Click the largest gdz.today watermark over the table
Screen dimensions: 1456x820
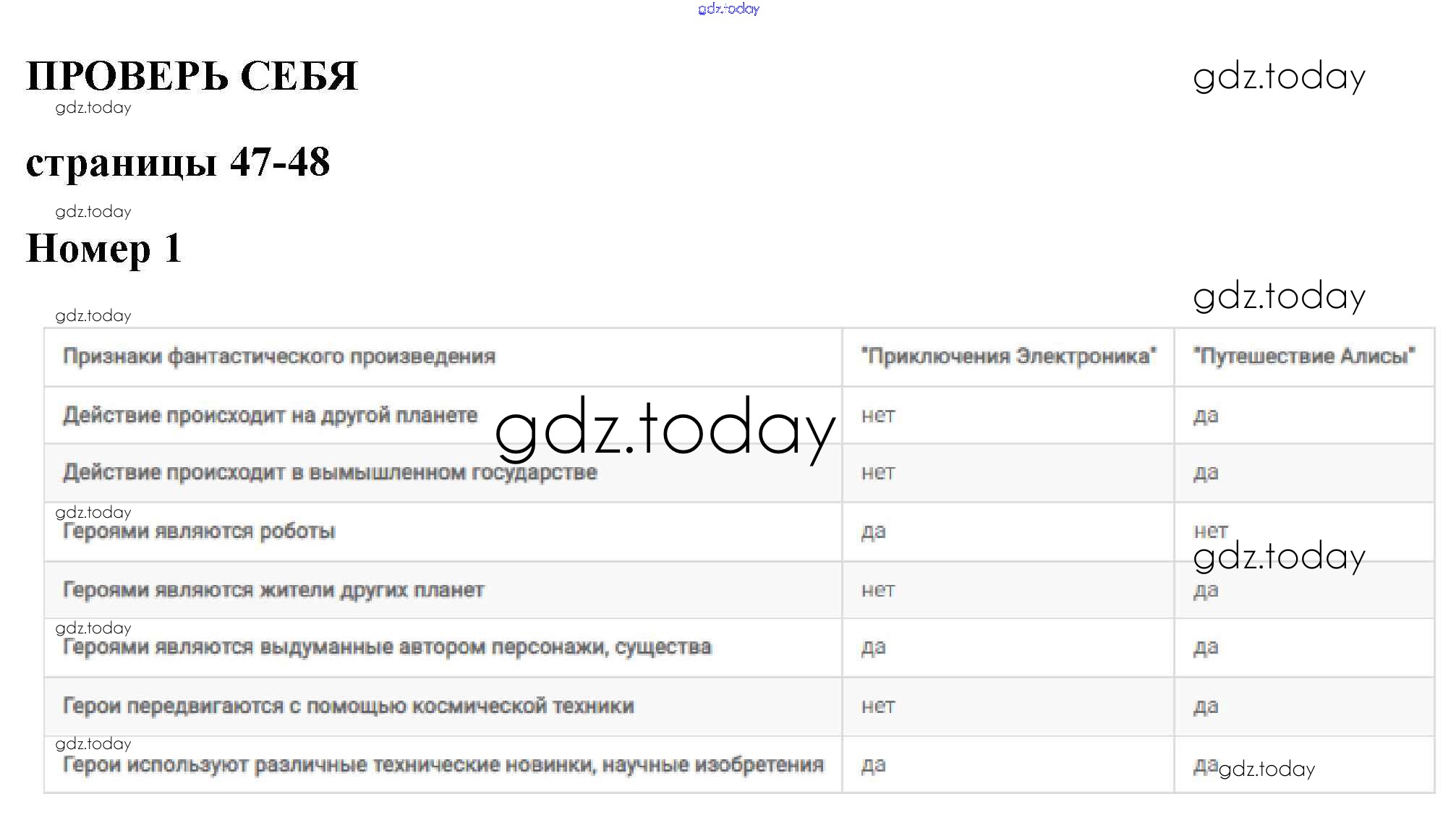[665, 430]
